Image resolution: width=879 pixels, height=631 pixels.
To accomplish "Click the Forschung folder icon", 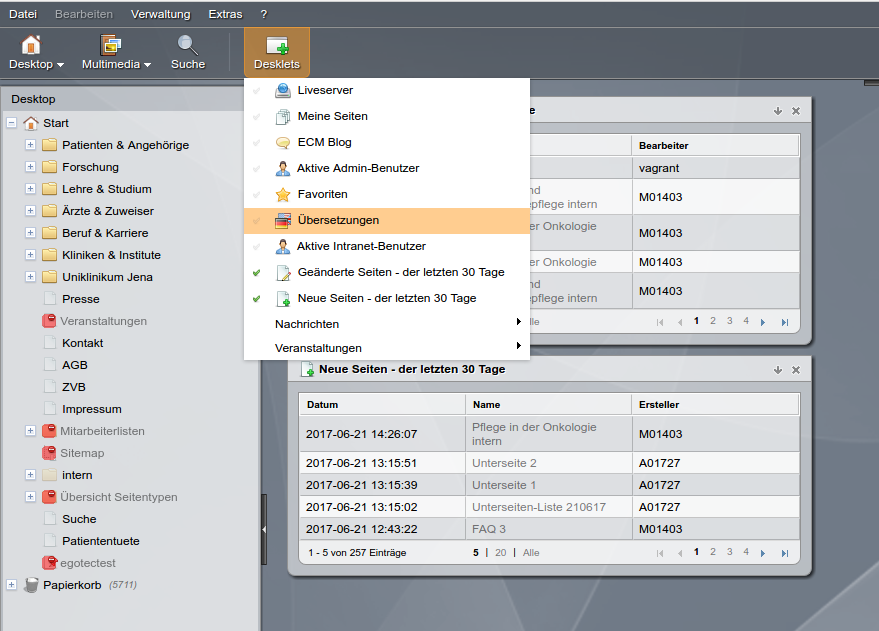I will point(49,166).
